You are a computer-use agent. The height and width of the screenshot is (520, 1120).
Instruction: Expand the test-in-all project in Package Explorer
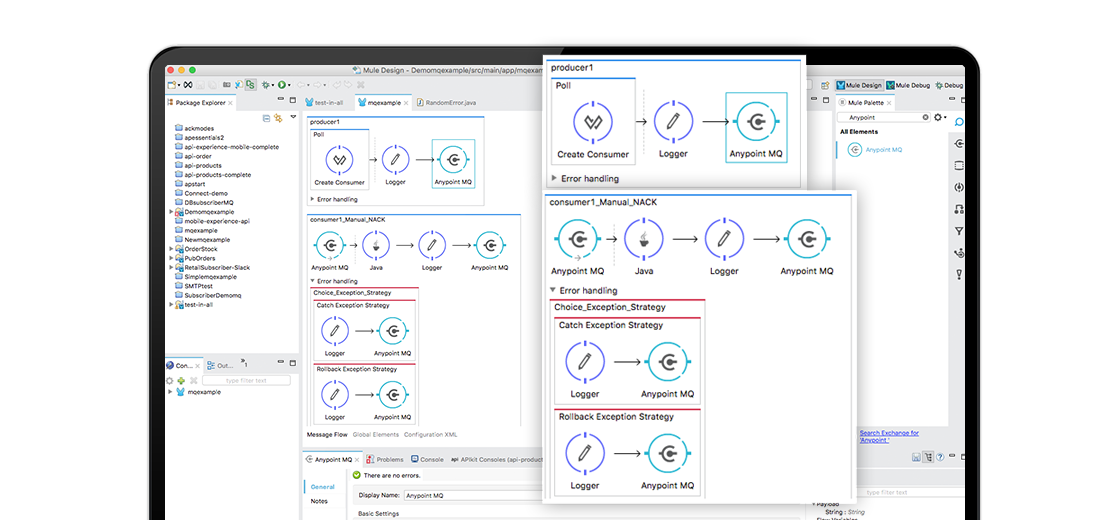(x=171, y=305)
